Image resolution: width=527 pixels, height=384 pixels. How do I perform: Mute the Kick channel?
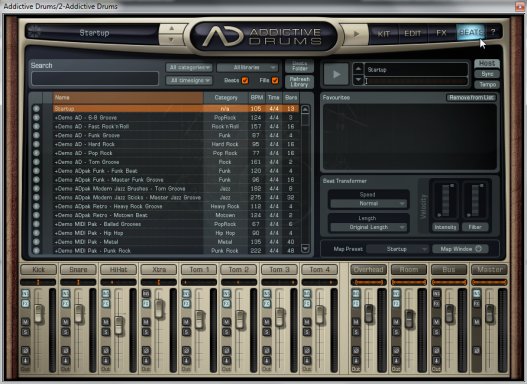tap(26, 322)
